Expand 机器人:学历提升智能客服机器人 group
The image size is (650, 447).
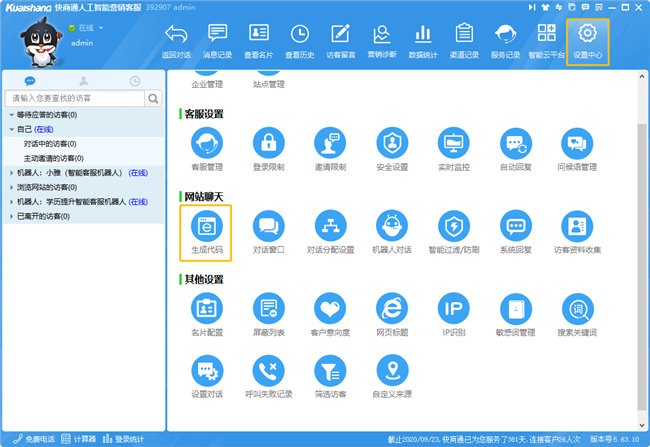tap(12, 202)
